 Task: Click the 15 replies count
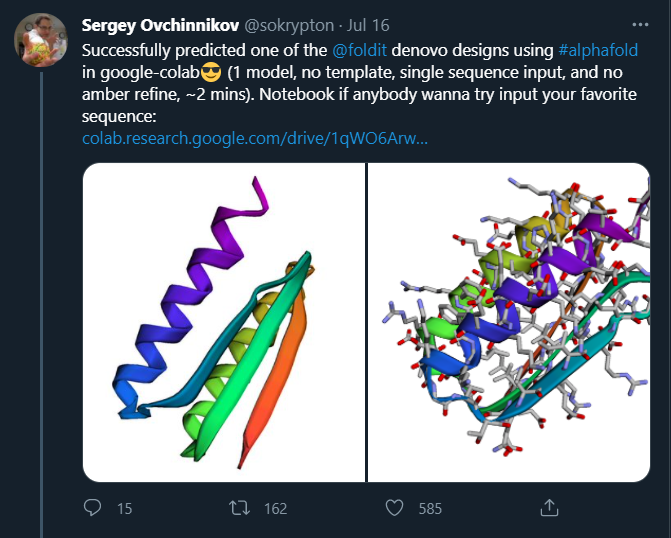[125, 508]
